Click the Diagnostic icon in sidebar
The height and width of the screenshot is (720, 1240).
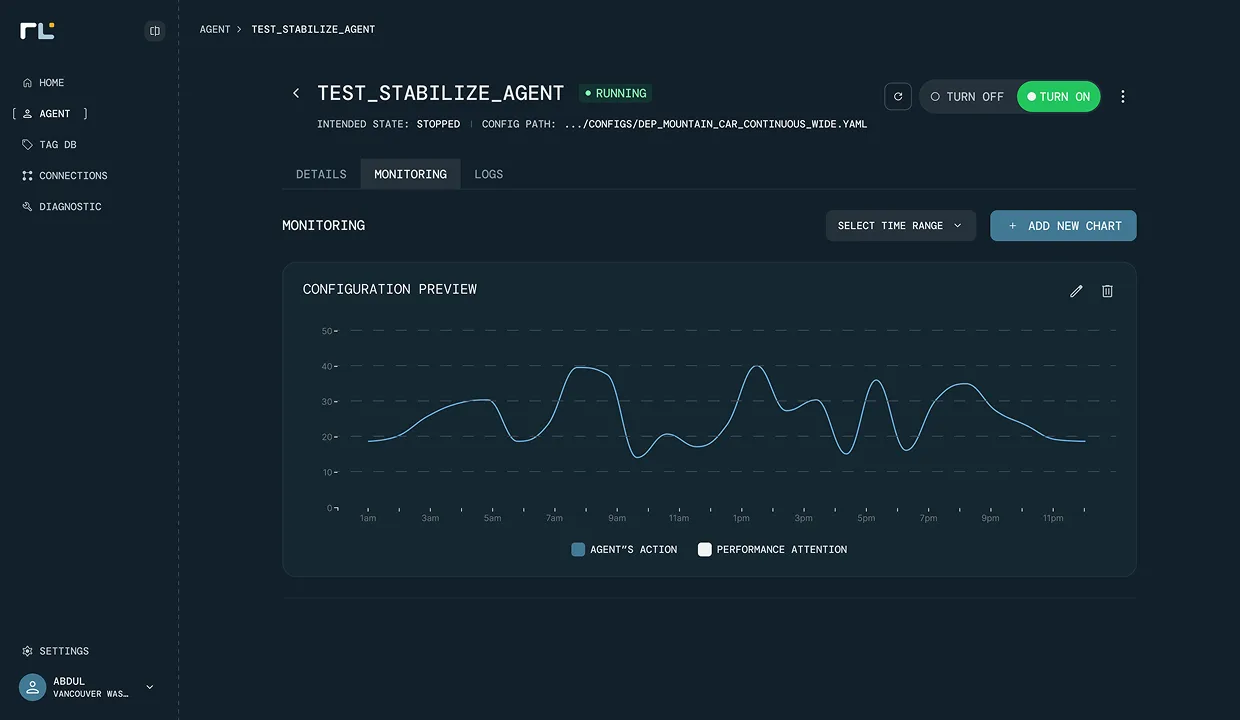(x=27, y=207)
